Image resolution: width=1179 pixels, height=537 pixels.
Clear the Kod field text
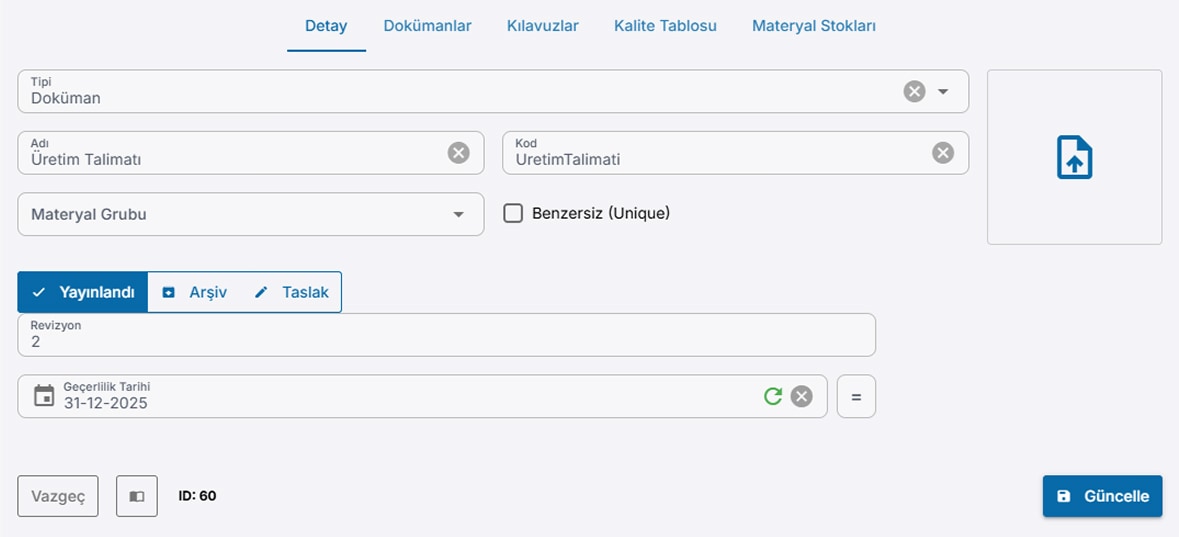pos(943,153)
